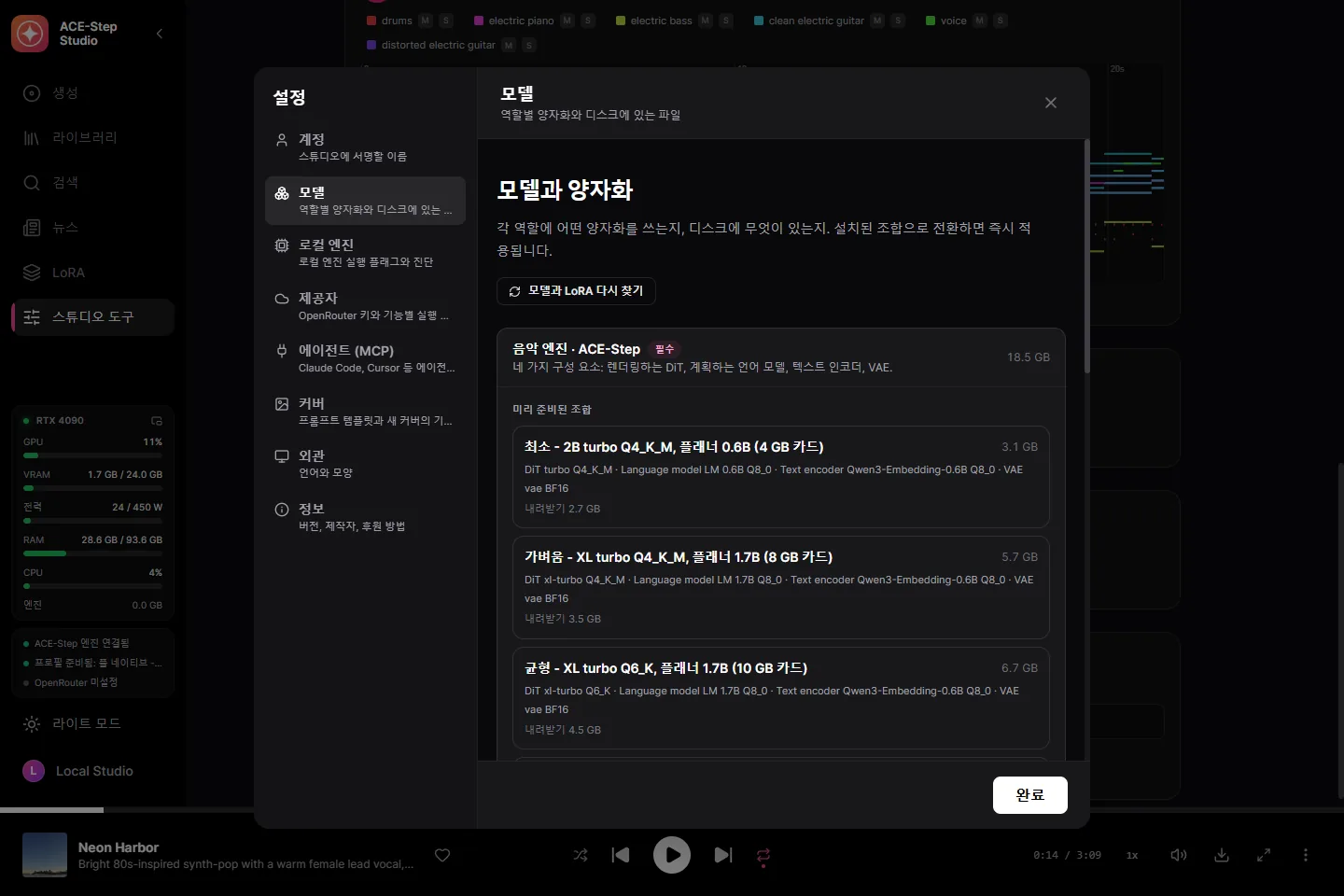Image resolution: width=1344 pixels, height=896 pixels.
Task: Solo the electric bass stem (S)
Action: point(726,21)
